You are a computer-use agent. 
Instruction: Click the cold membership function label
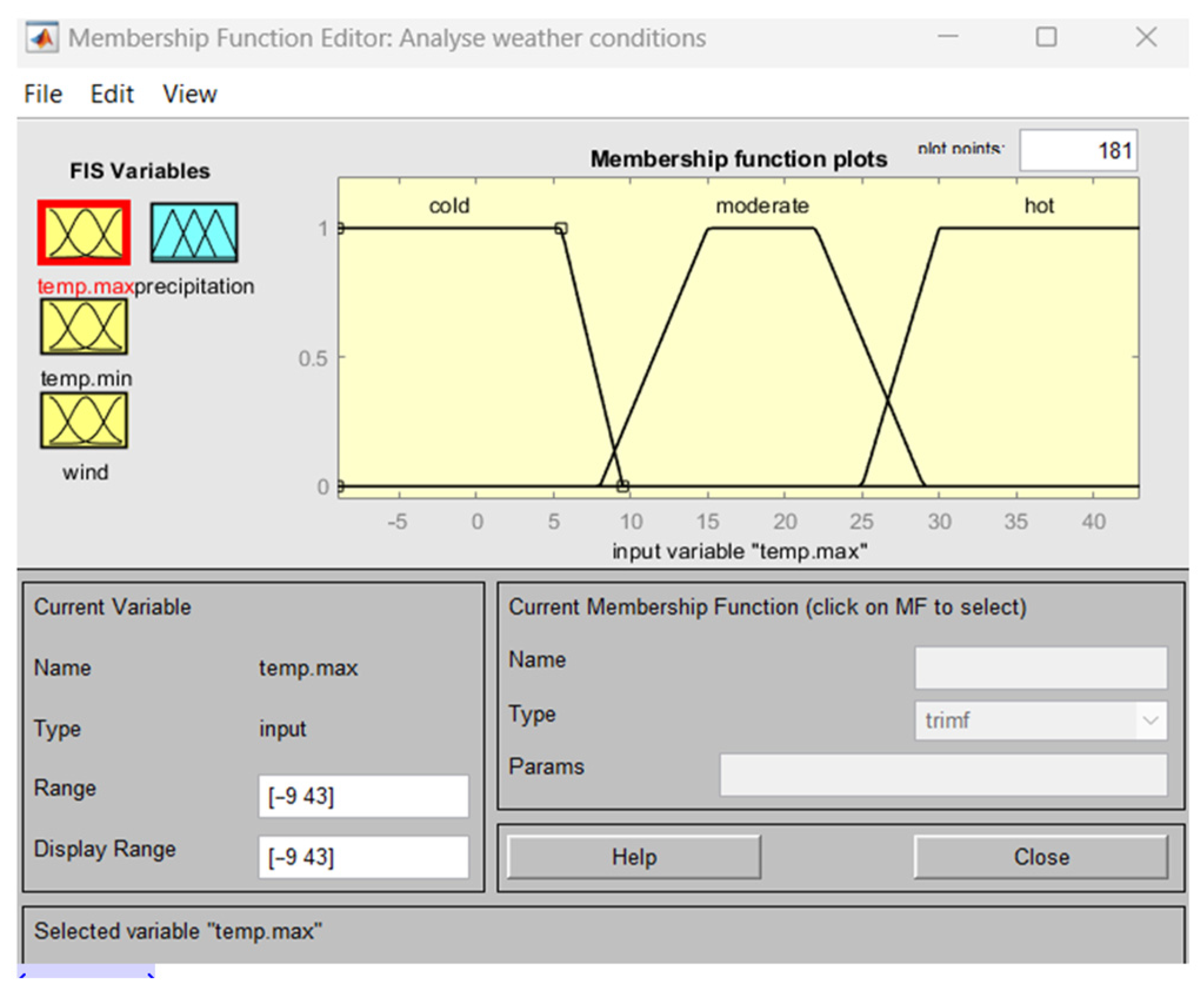coord(449,206)
